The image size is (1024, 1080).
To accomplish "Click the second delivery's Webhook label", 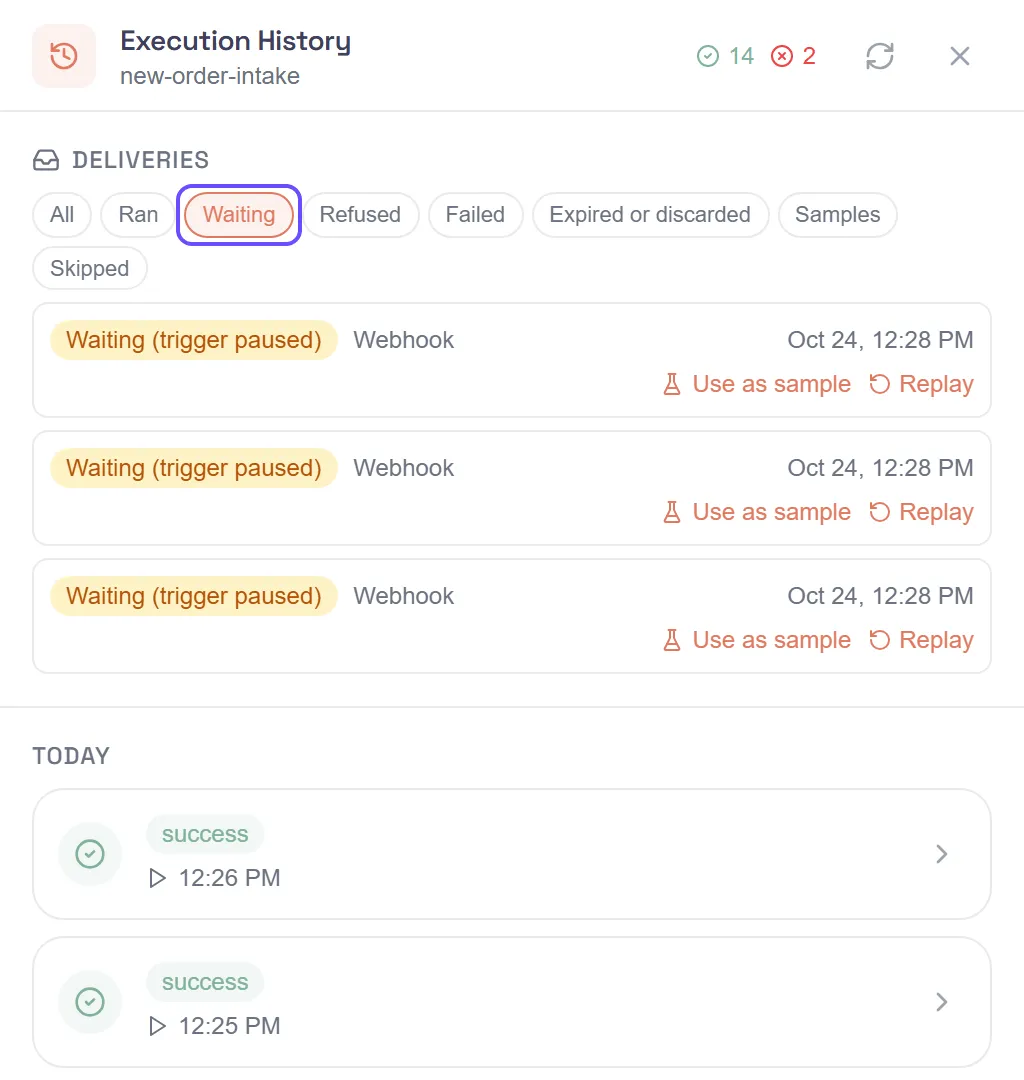I will [404, 468].
